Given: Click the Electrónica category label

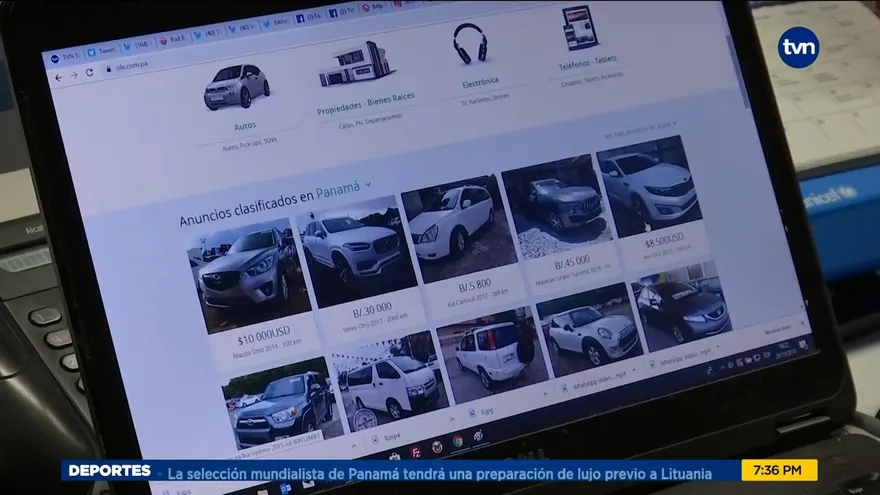Looking at the screenshot, I should [x=480, y=82].
